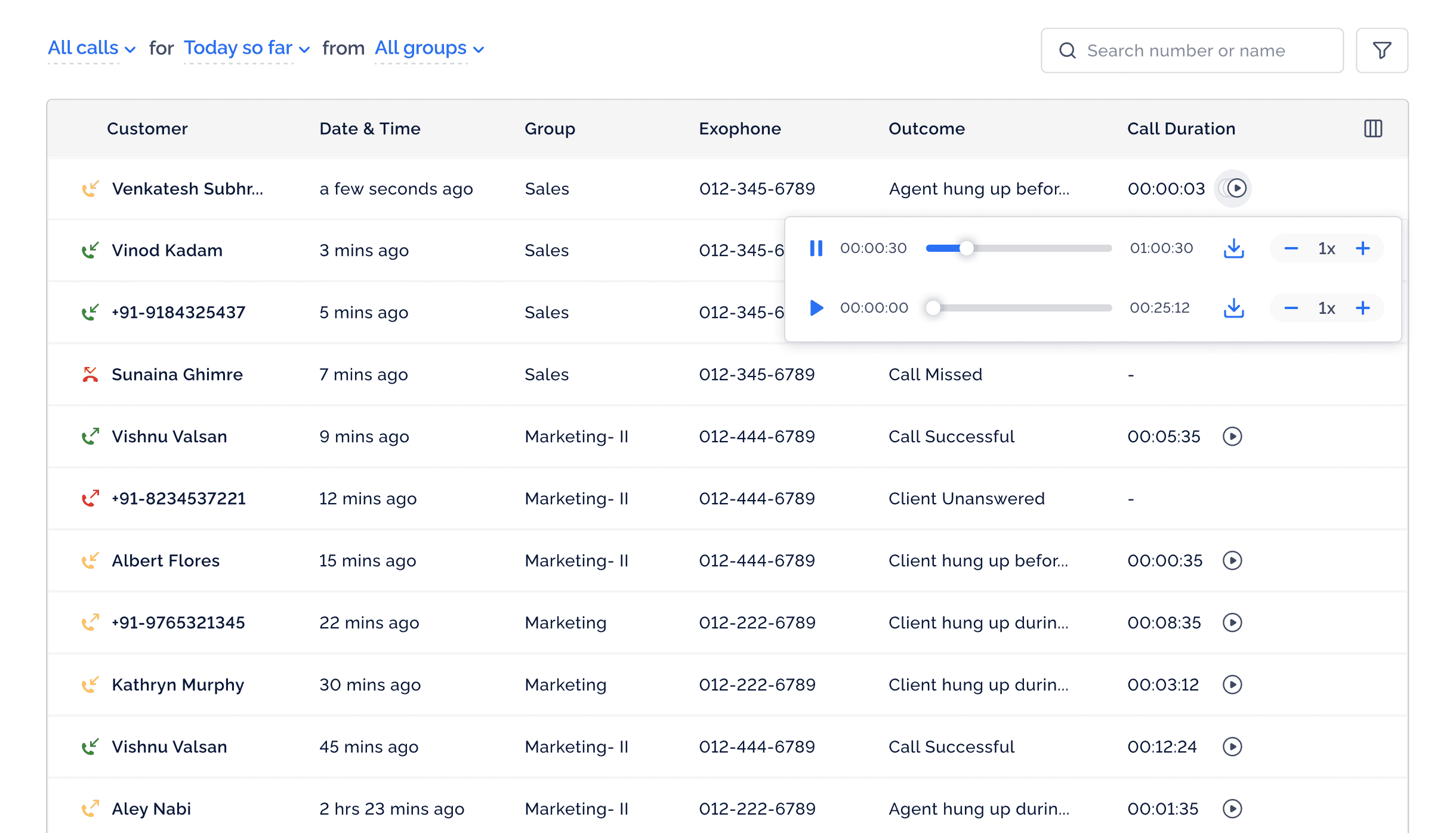Click the Date & Time column header
Image resolution: width=1456 pixels, height=833 pixels.
point(369,128)
